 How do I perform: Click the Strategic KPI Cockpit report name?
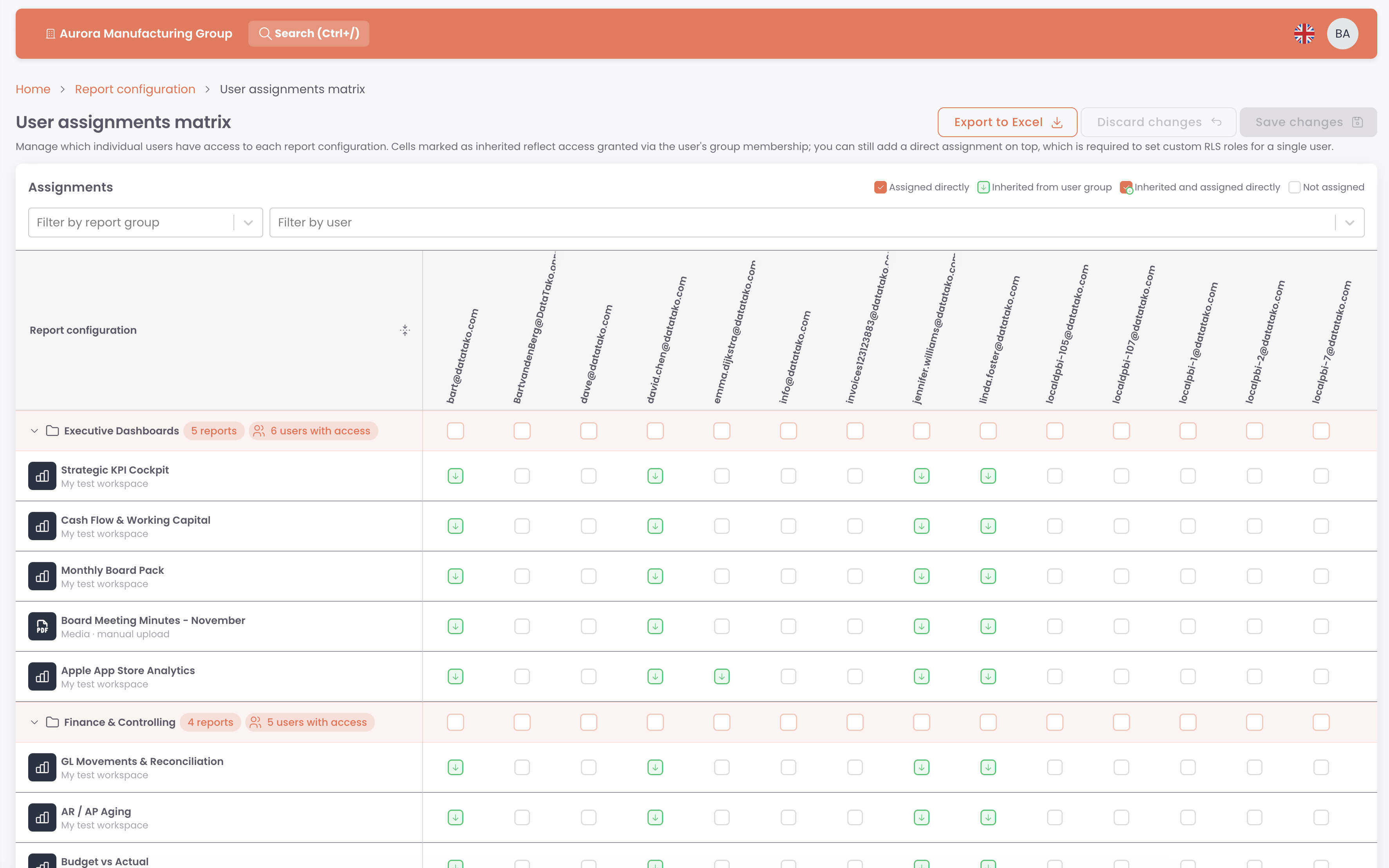point(115,470)
